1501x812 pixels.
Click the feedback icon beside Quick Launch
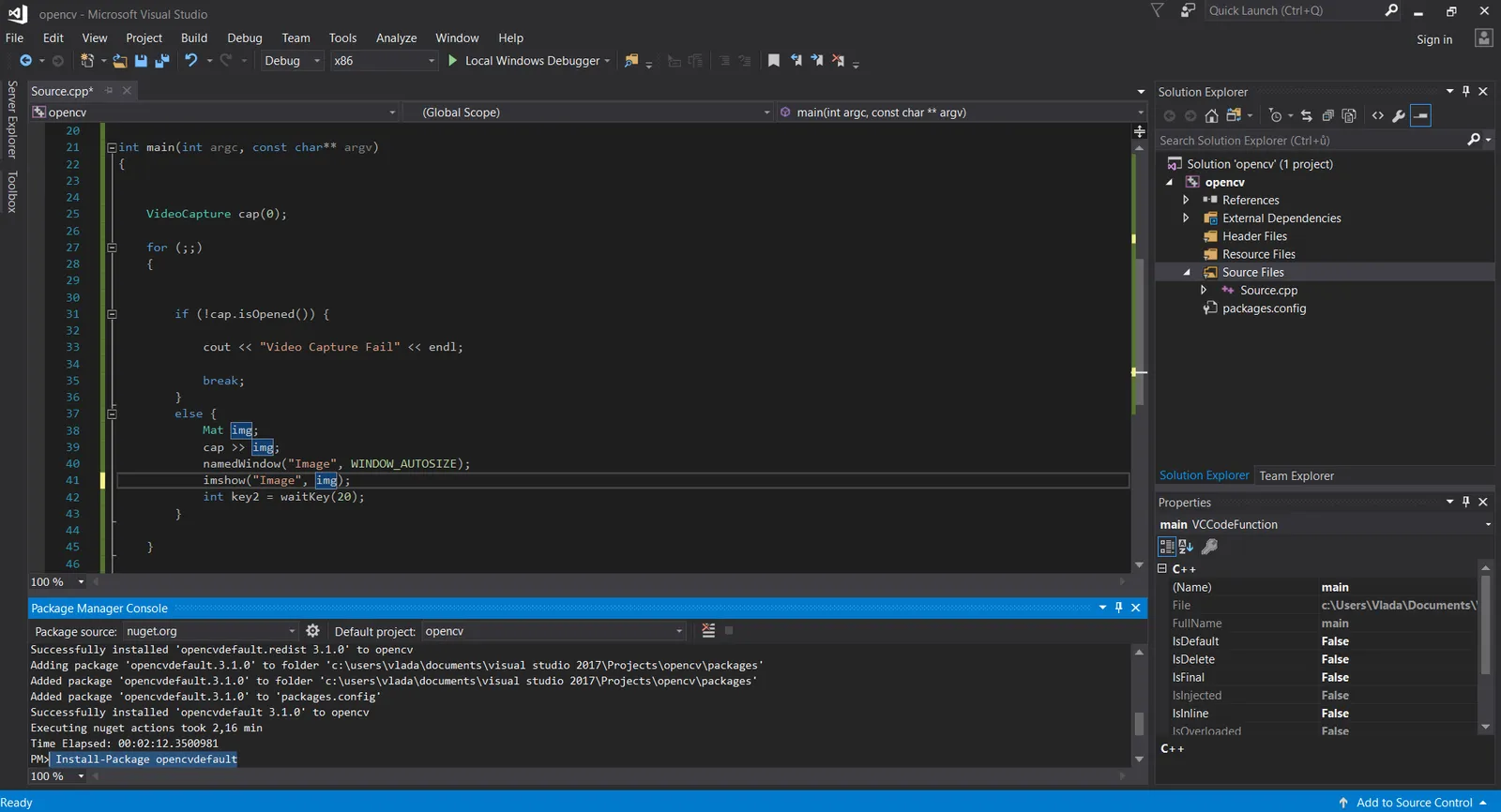(1188, 10)
